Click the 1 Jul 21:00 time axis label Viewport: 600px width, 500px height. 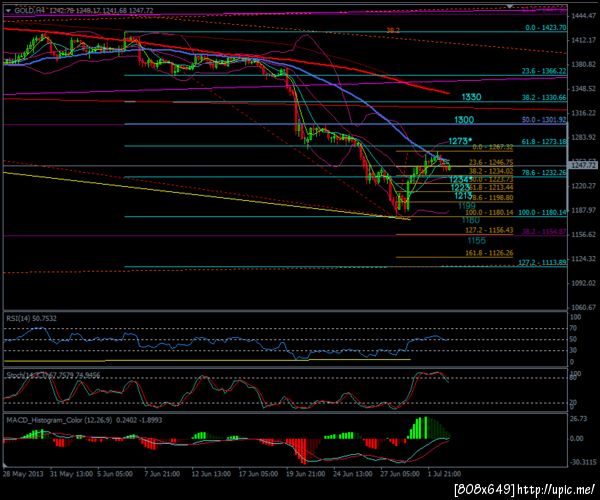pyautogui.click(x=444, y=474)
